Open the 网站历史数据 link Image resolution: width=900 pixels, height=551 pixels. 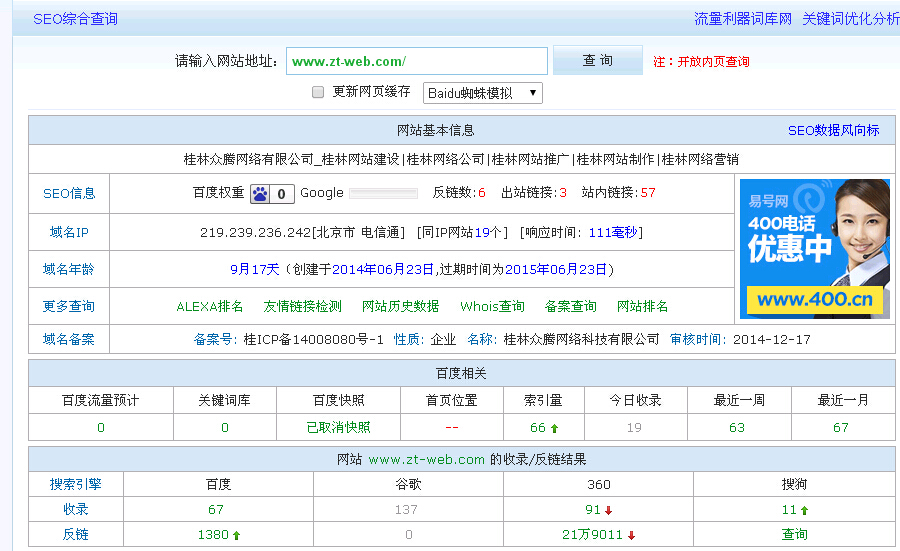[401, 306]
